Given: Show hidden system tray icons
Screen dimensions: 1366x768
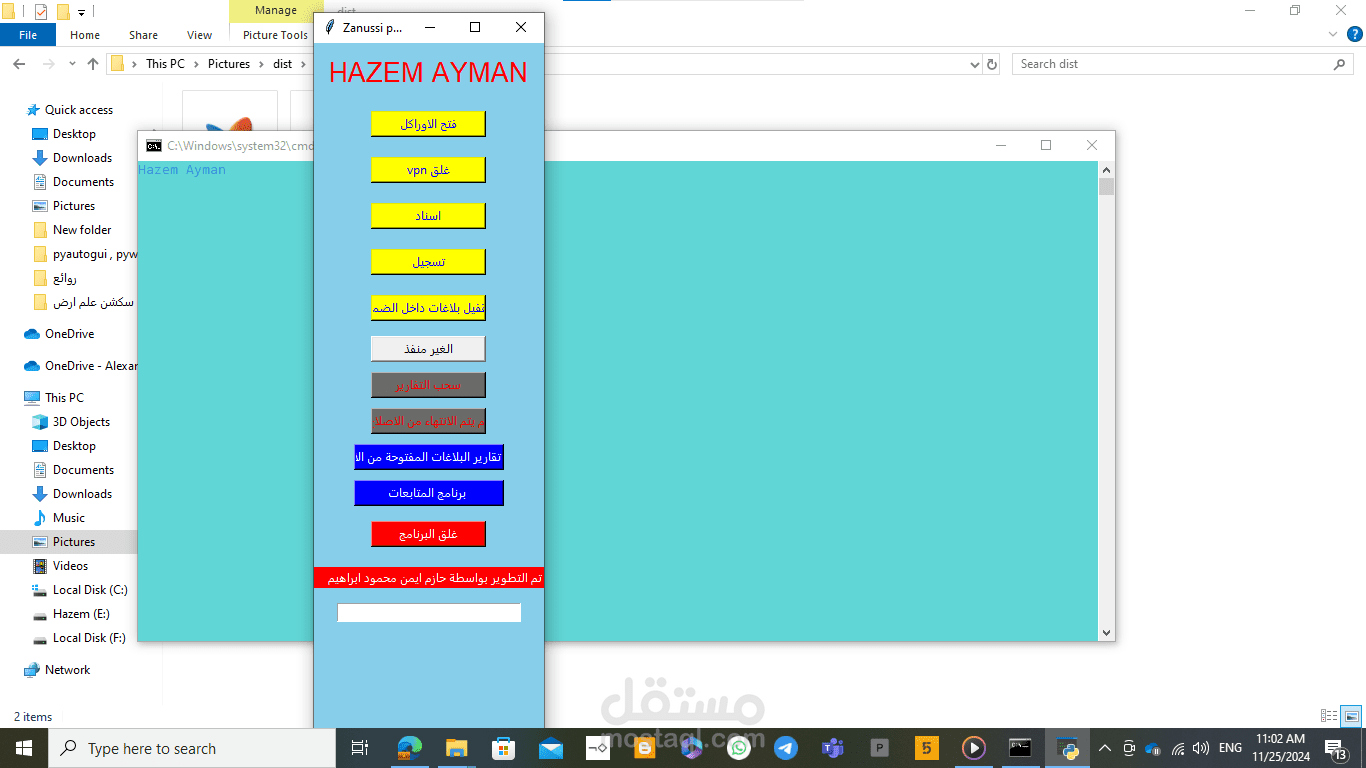Looking at the screenshot, I should (x=1105, y=748).
